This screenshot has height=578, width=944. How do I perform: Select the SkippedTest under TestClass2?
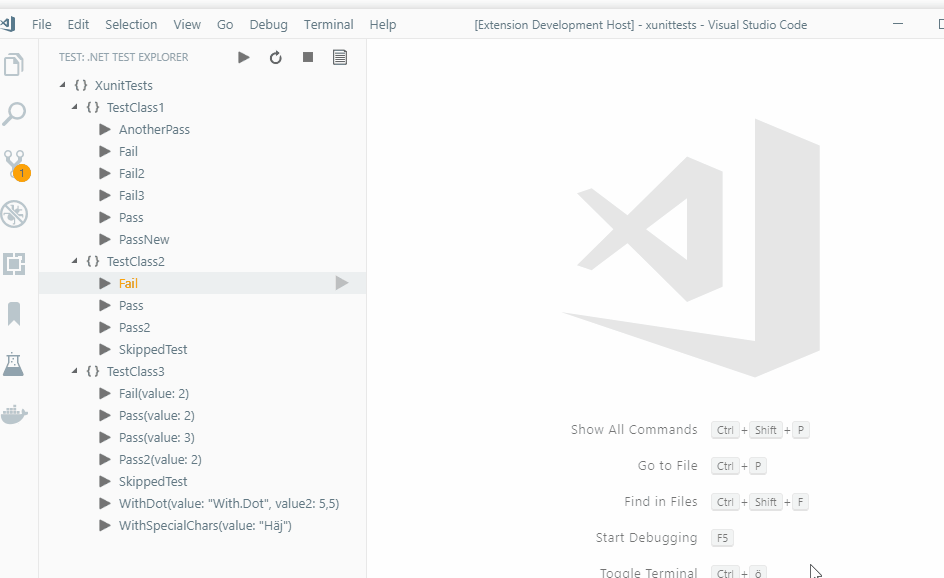coord(153,349)
